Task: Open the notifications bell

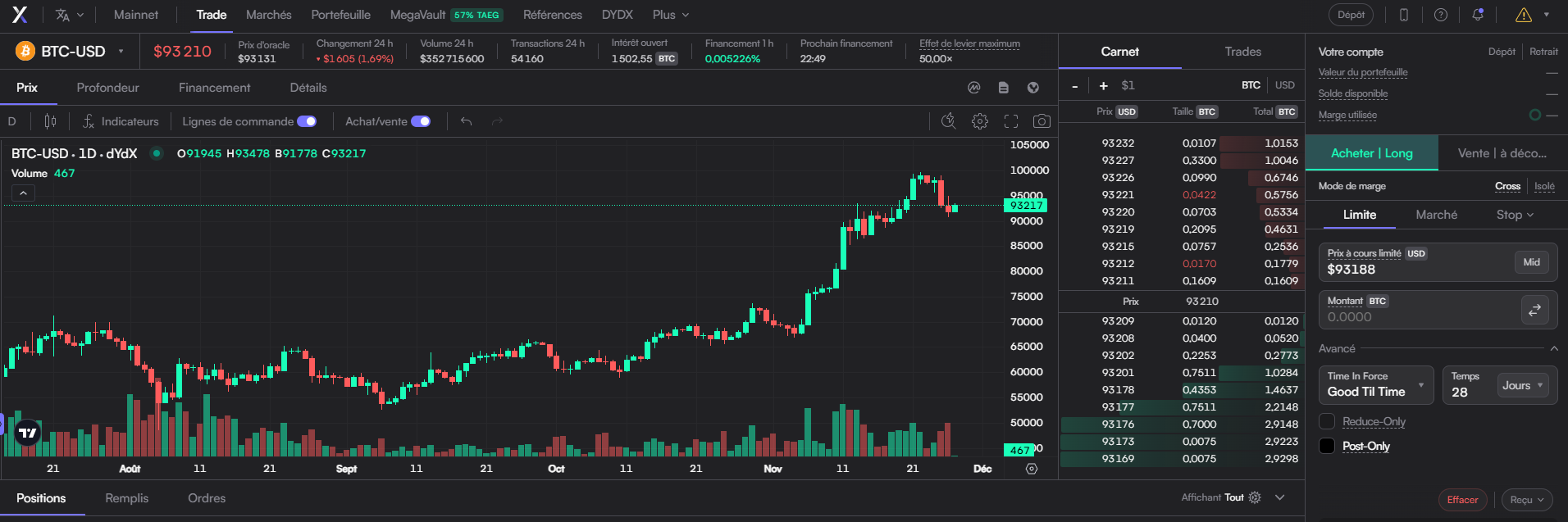Action: click(x=1478, y=15)
